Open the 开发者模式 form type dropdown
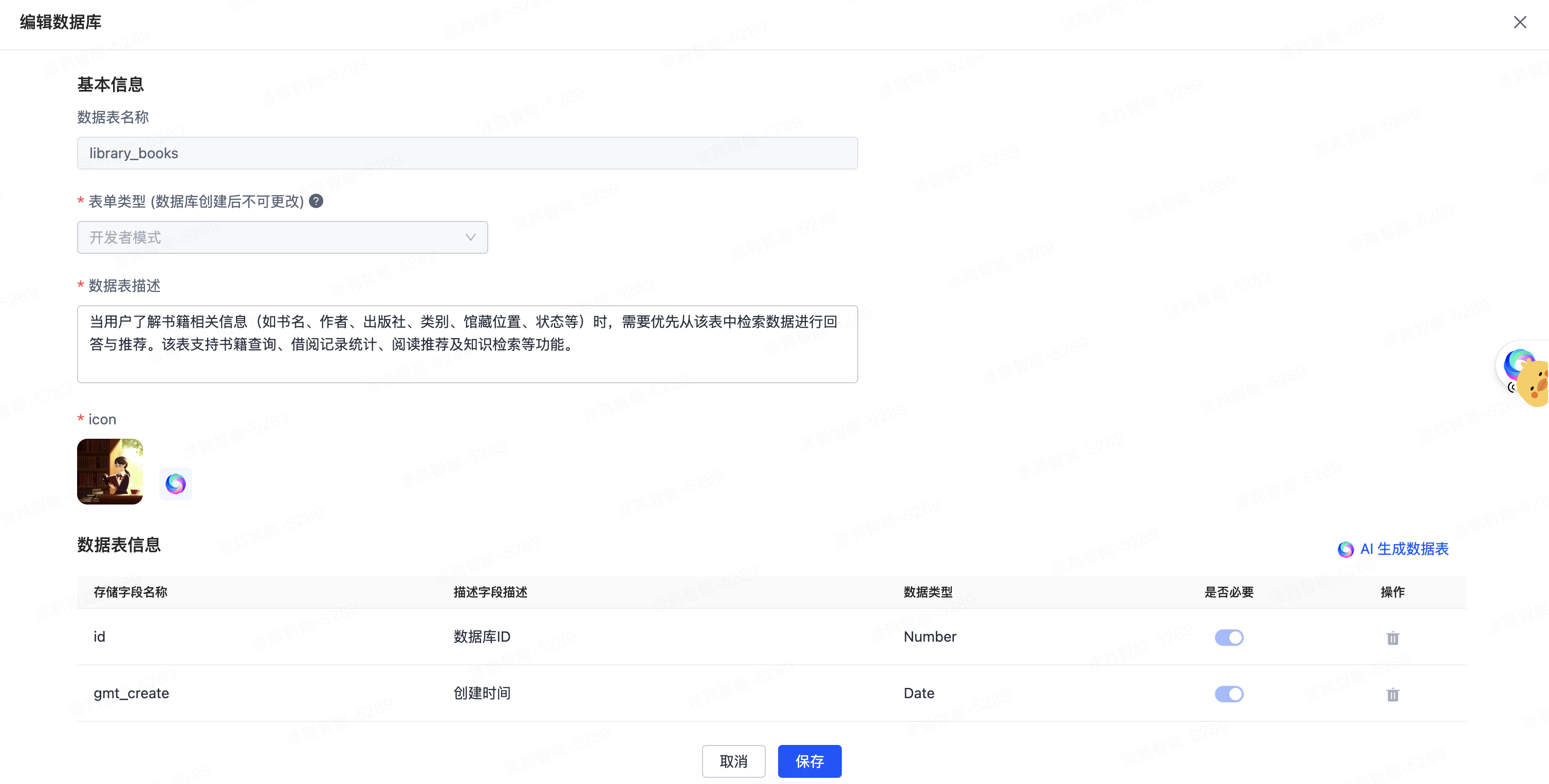 coord(282,237)
